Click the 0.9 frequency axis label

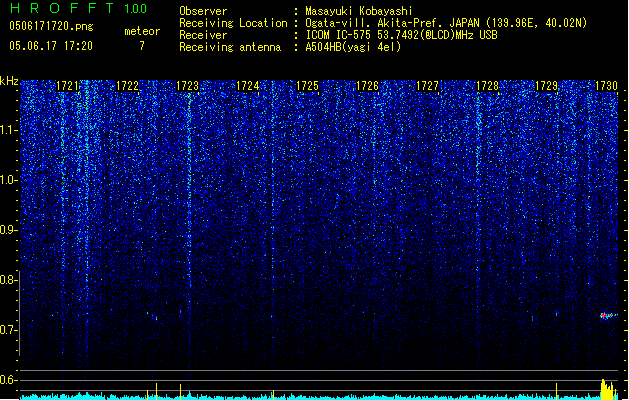(9, 230)
